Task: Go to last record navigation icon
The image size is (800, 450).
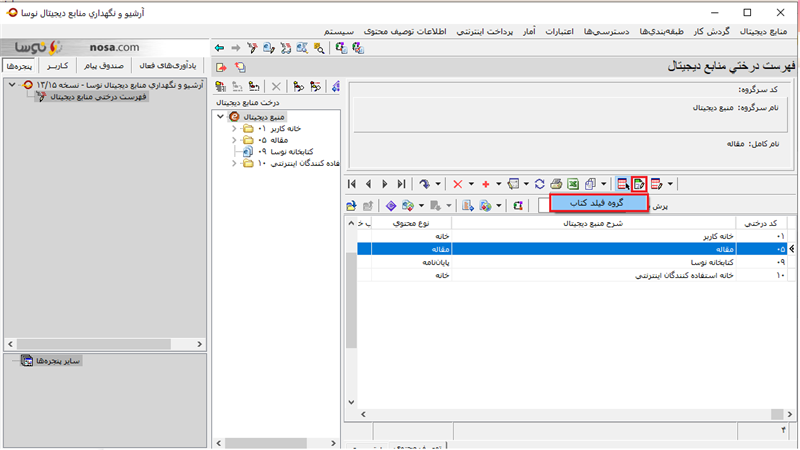Action: 401,184
